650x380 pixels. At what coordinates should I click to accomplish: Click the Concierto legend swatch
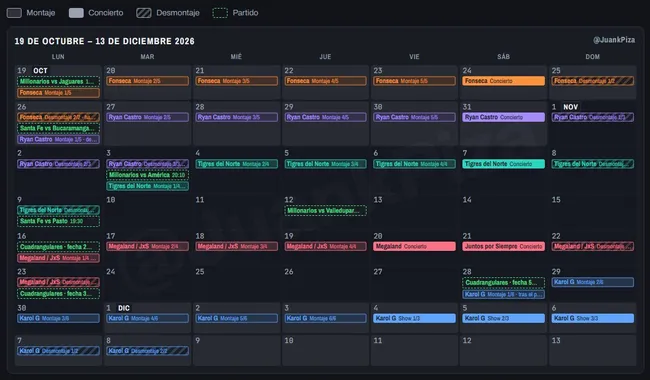pyautogui.click(x=76, y=13)
